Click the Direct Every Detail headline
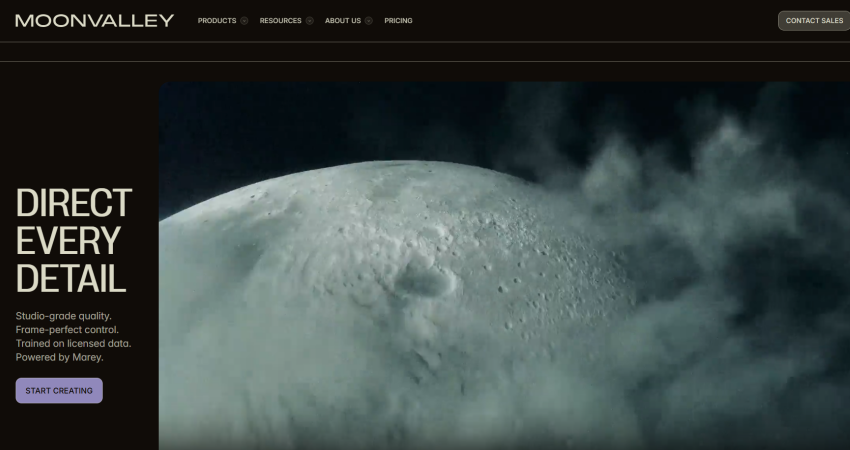The height and width of the screenshot is (450, 850). [x=73, y=240]
